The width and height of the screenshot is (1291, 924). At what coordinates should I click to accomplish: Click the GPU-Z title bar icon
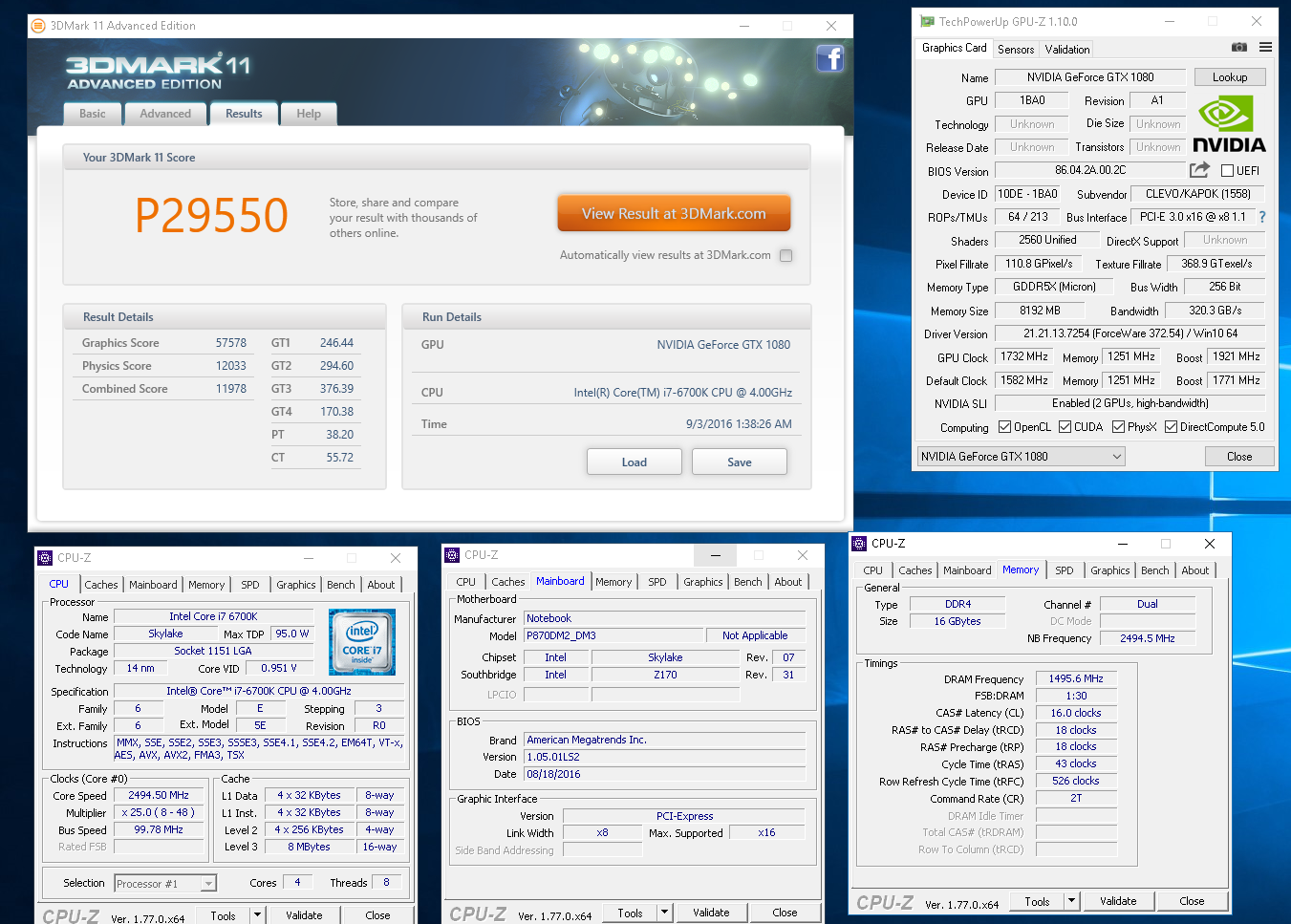[x=927, y=21]
